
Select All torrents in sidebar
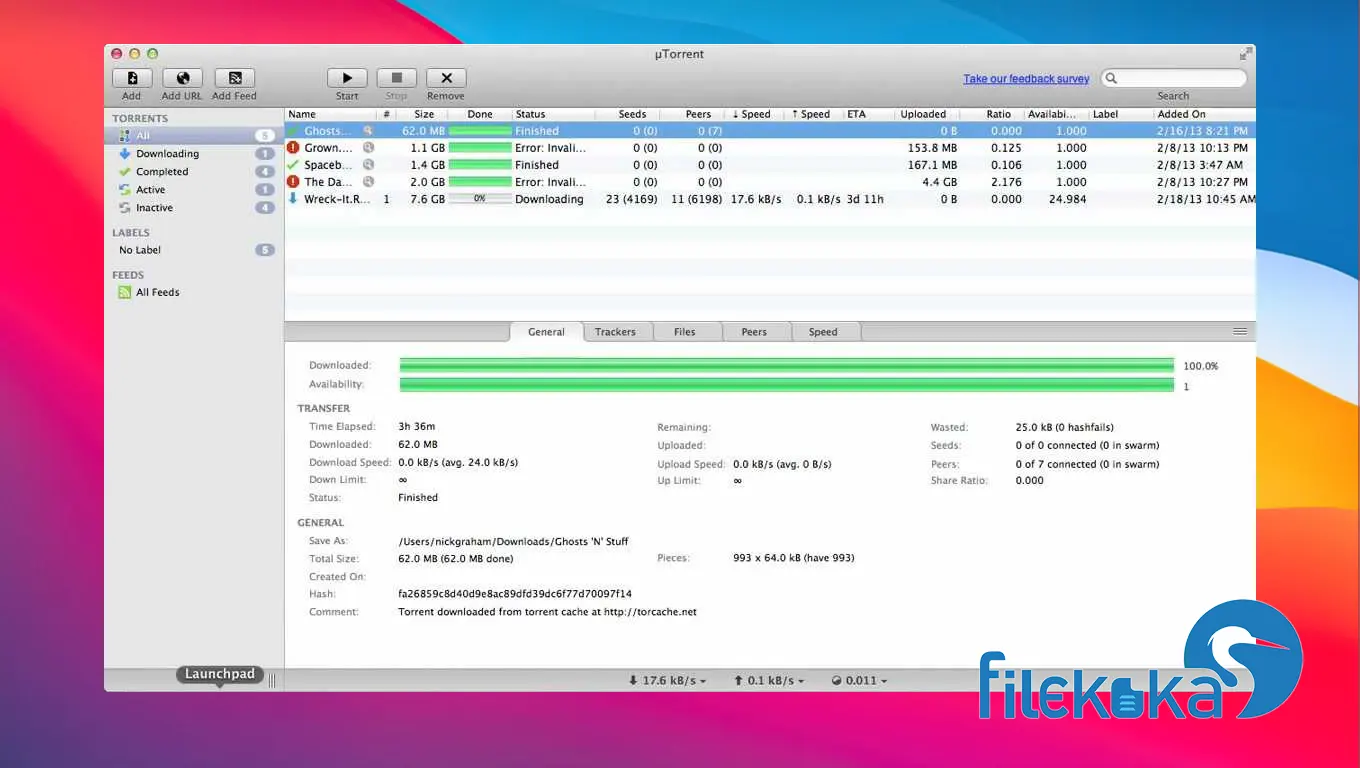click(194, 135)
